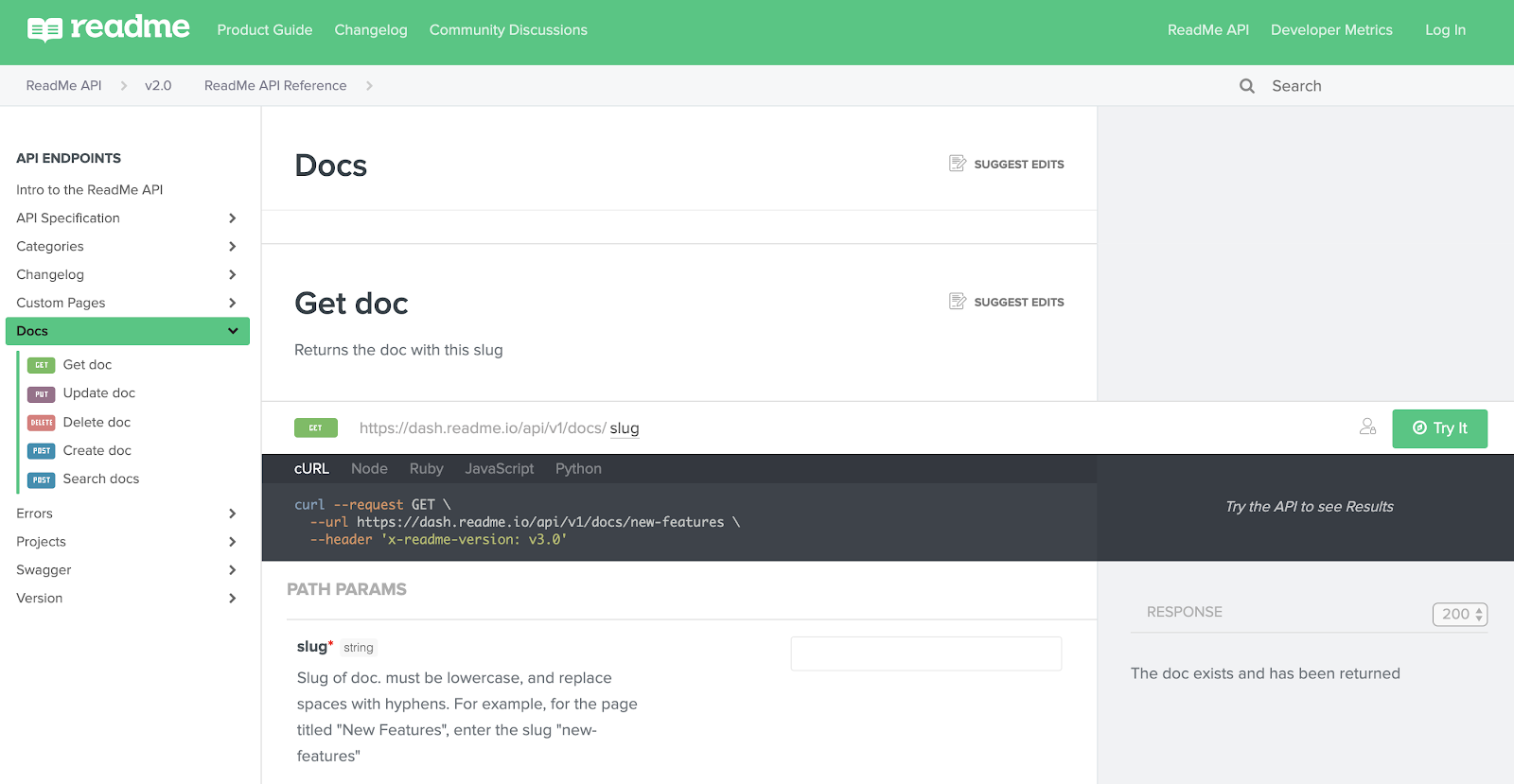Viewport: 1514px width, 784px height.
Task: Expand the Version section
Action: pyautogui.click(x=232, y=599)
